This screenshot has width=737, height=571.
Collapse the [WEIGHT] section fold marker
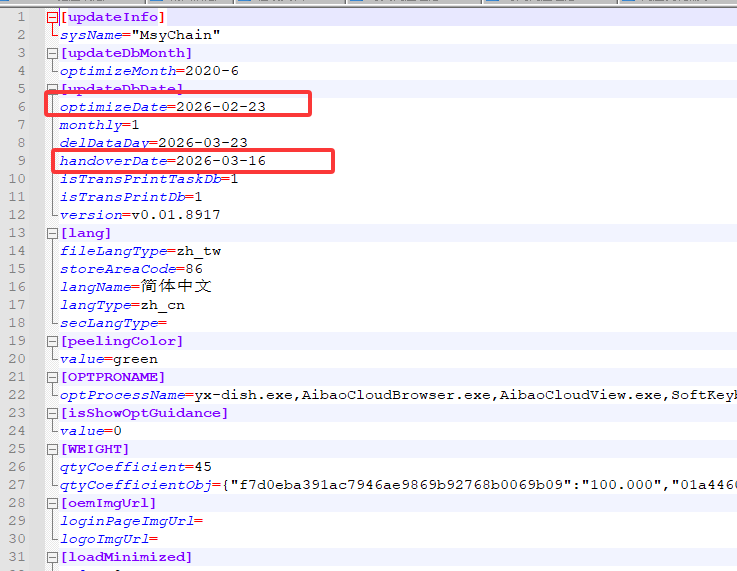point(52,449)
